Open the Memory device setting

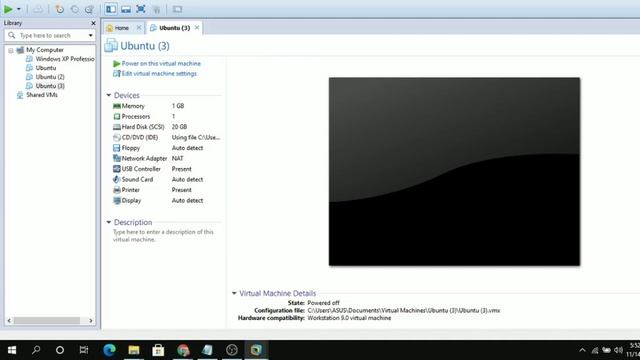(x=133, y=106)
